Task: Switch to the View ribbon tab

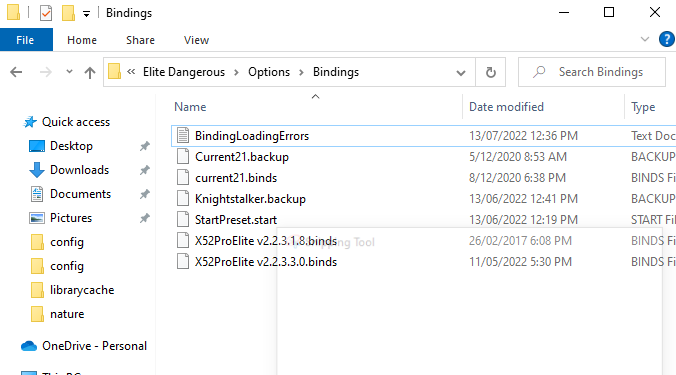Action: click(x=196, y=40)
